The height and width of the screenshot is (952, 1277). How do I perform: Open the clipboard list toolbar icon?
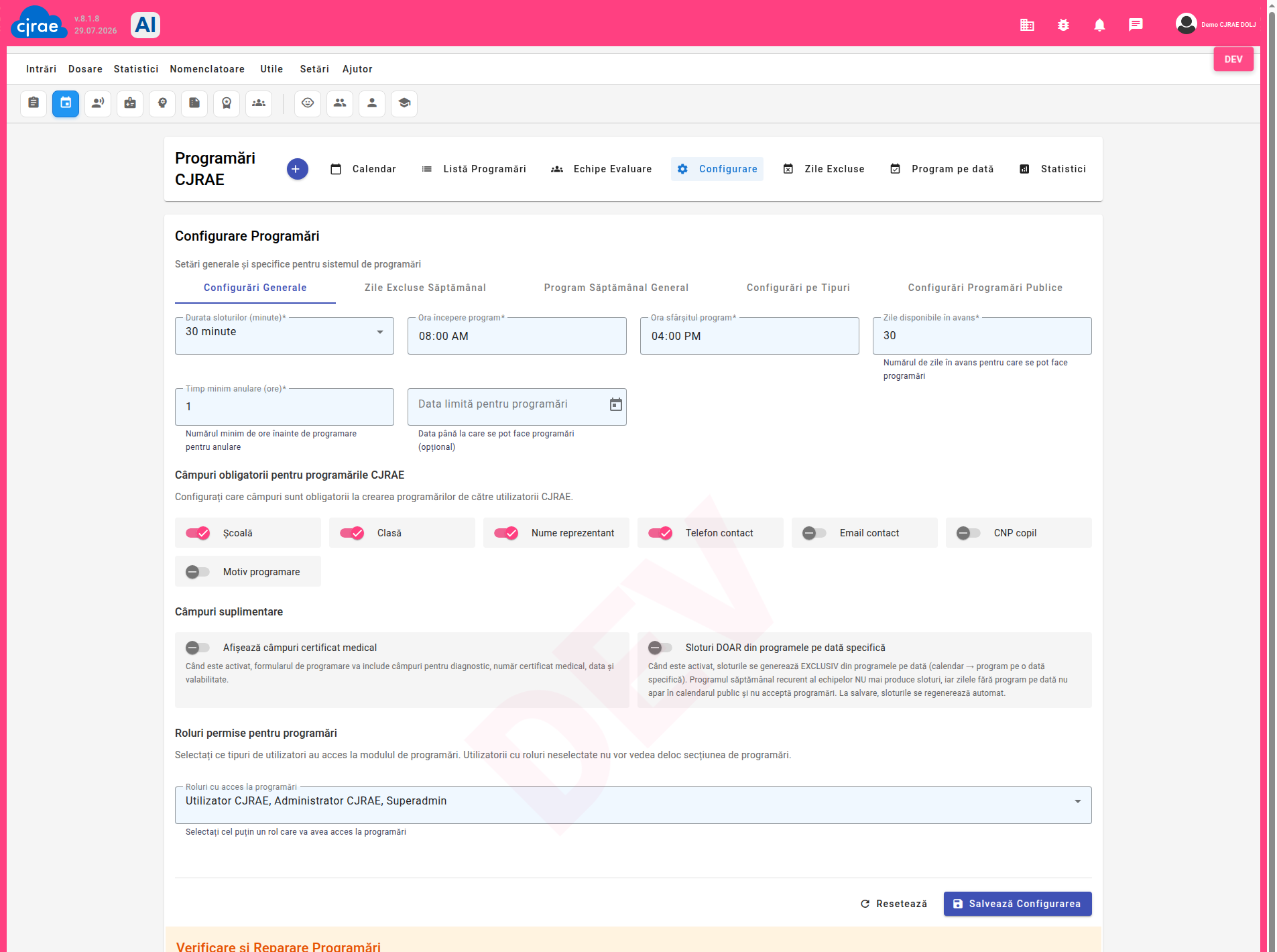click(34, 103)
